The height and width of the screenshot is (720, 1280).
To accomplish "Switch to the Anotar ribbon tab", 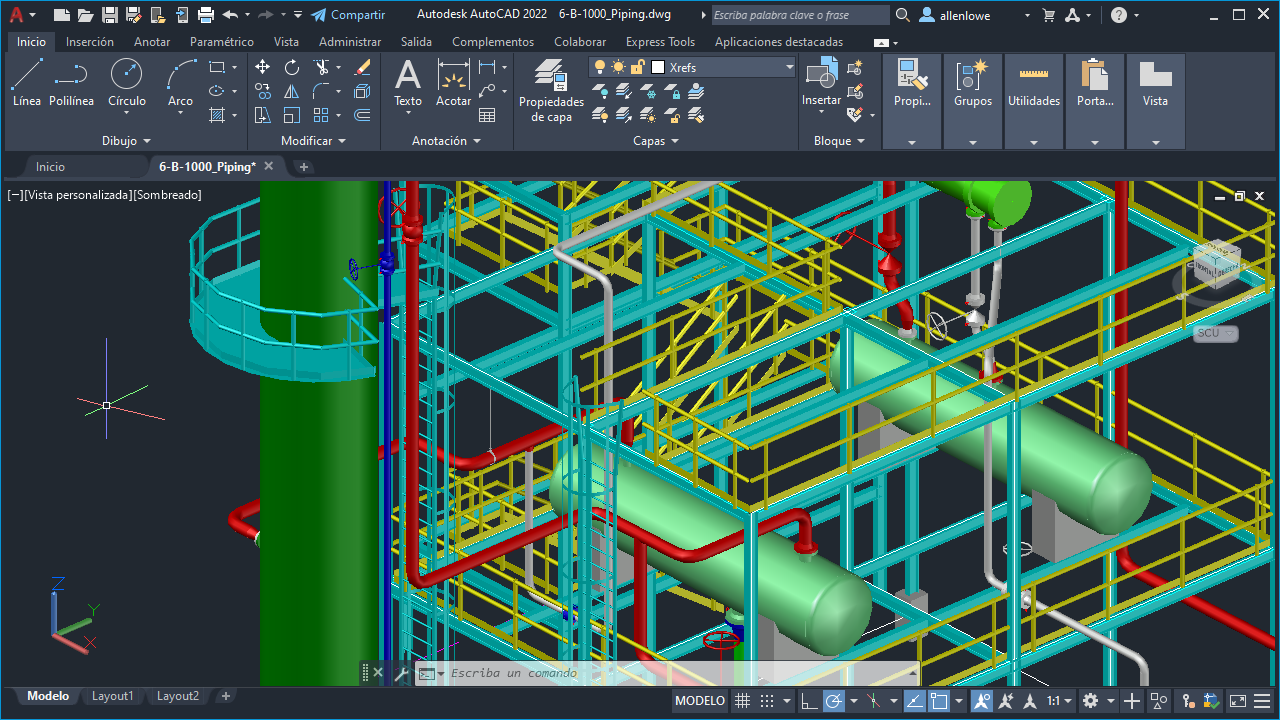I will (152, 42).
